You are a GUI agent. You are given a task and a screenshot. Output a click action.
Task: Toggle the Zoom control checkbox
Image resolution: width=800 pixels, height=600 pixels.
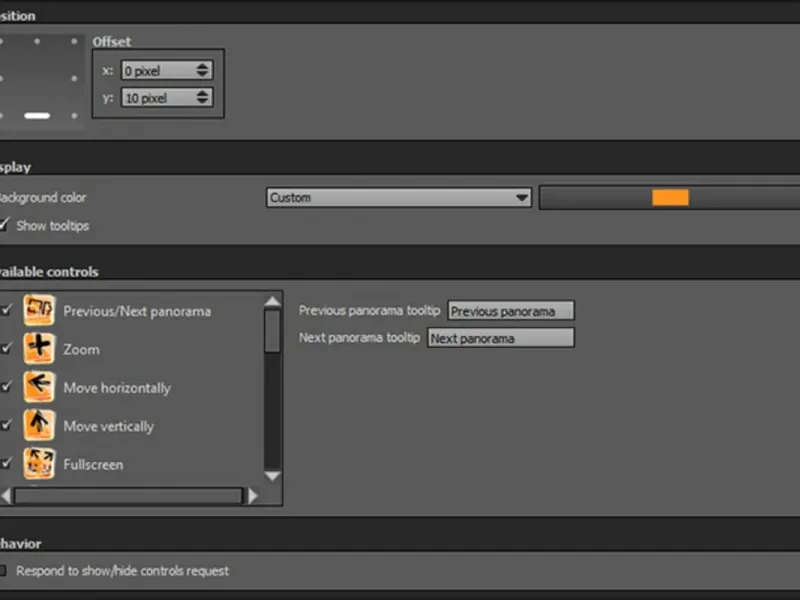click(6, 348)
